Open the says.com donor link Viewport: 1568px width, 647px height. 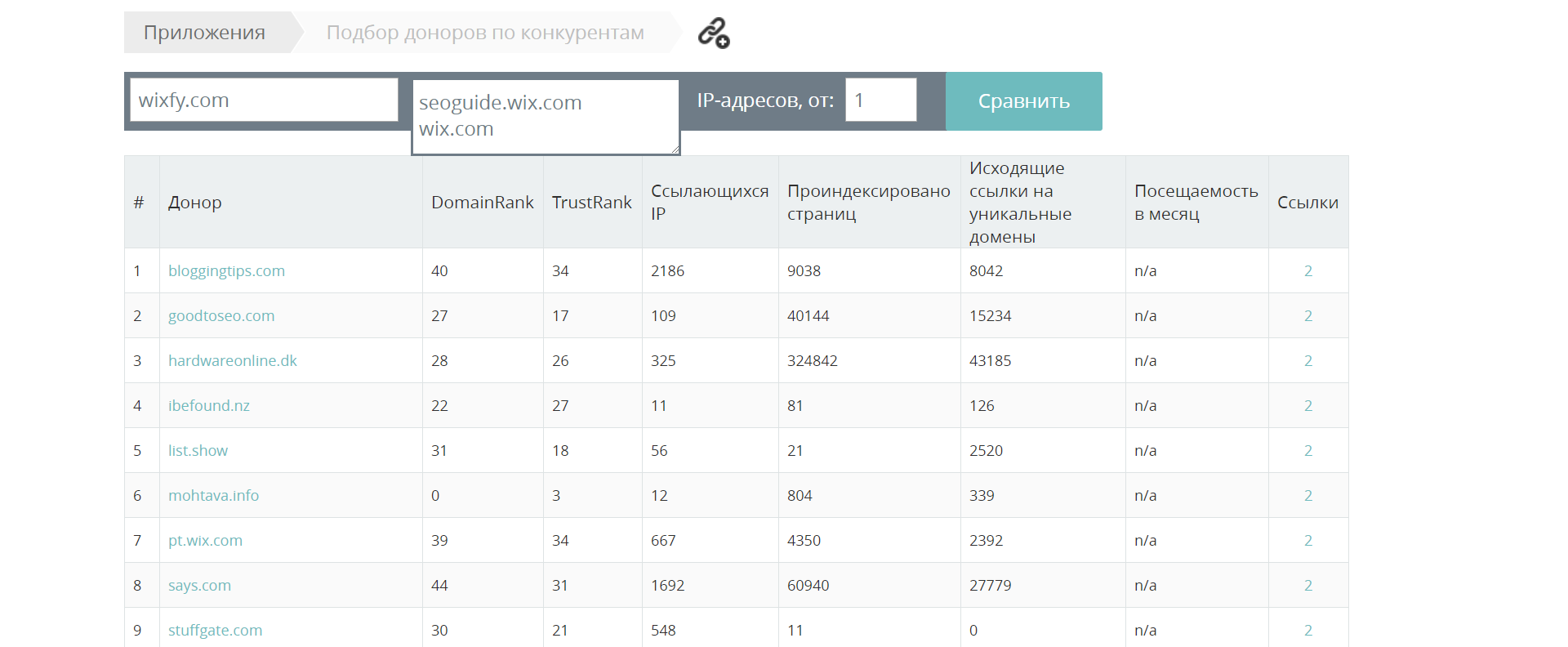[x=199, y=586]
